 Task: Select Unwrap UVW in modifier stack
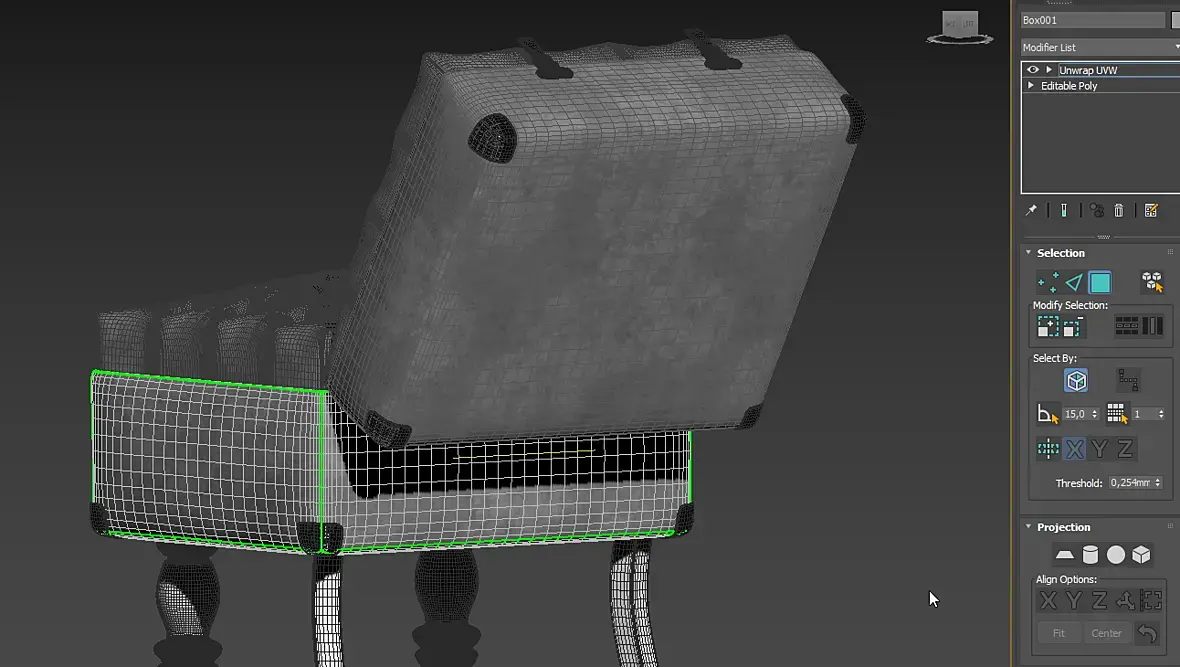1088,70
